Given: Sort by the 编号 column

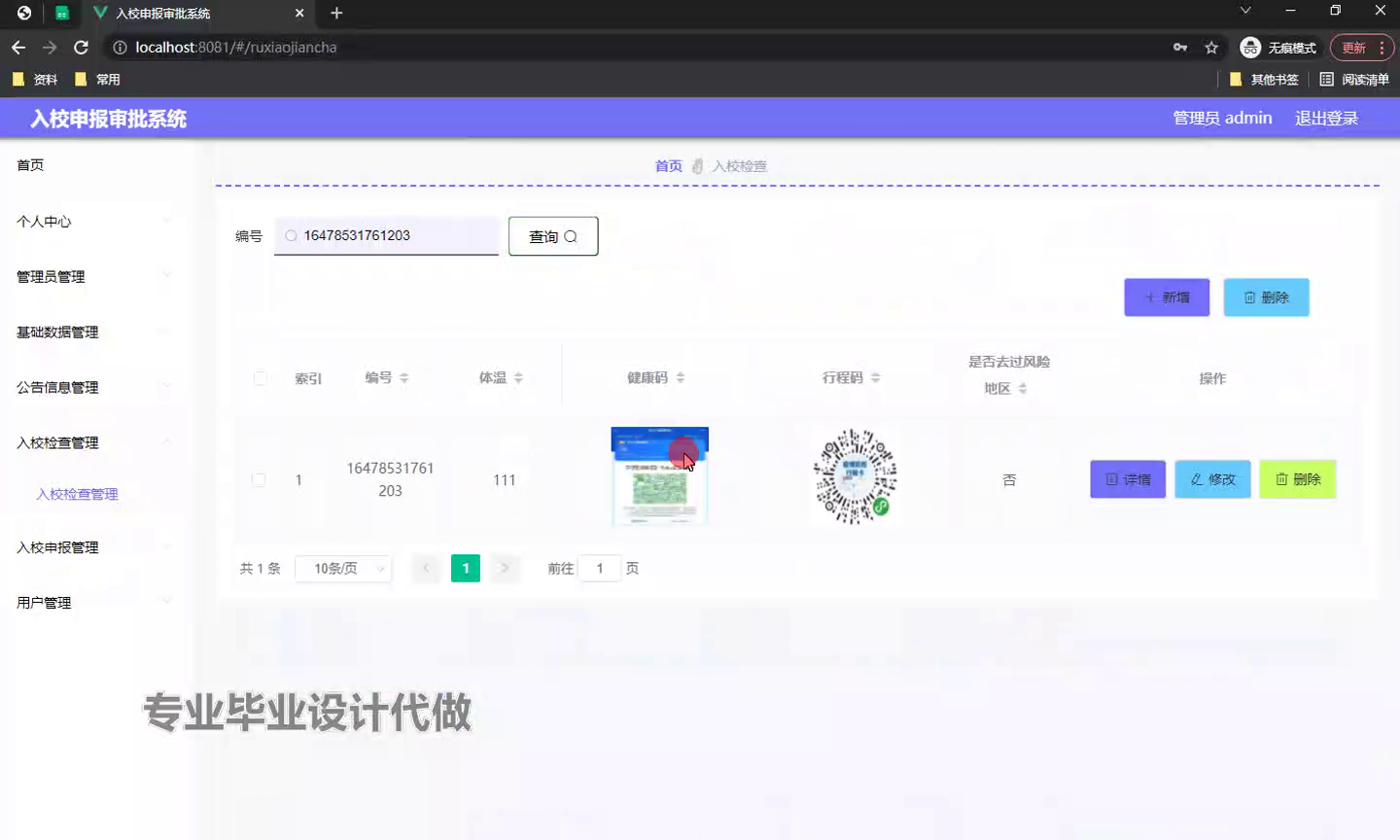Looking at the screenshot, I should tap(403, 378).
